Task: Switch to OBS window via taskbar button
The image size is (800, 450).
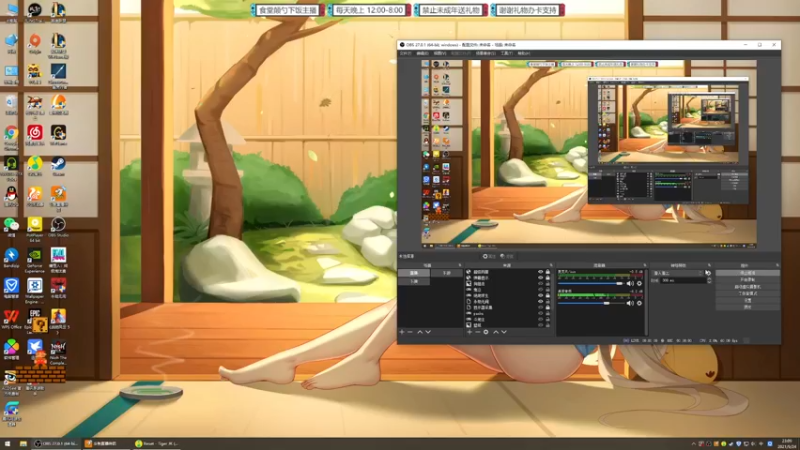Action: coord(56,443)
